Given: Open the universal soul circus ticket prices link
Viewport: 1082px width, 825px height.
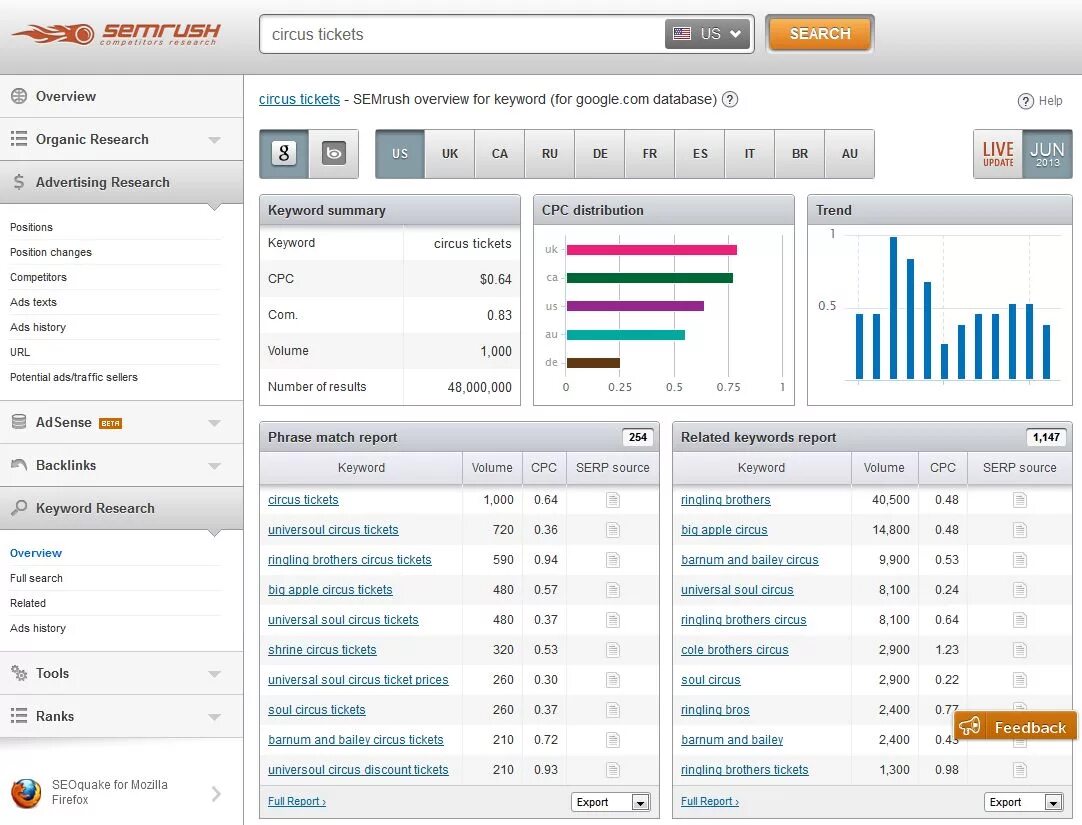Looking at the screenshot, I should (x=358, y=680).
